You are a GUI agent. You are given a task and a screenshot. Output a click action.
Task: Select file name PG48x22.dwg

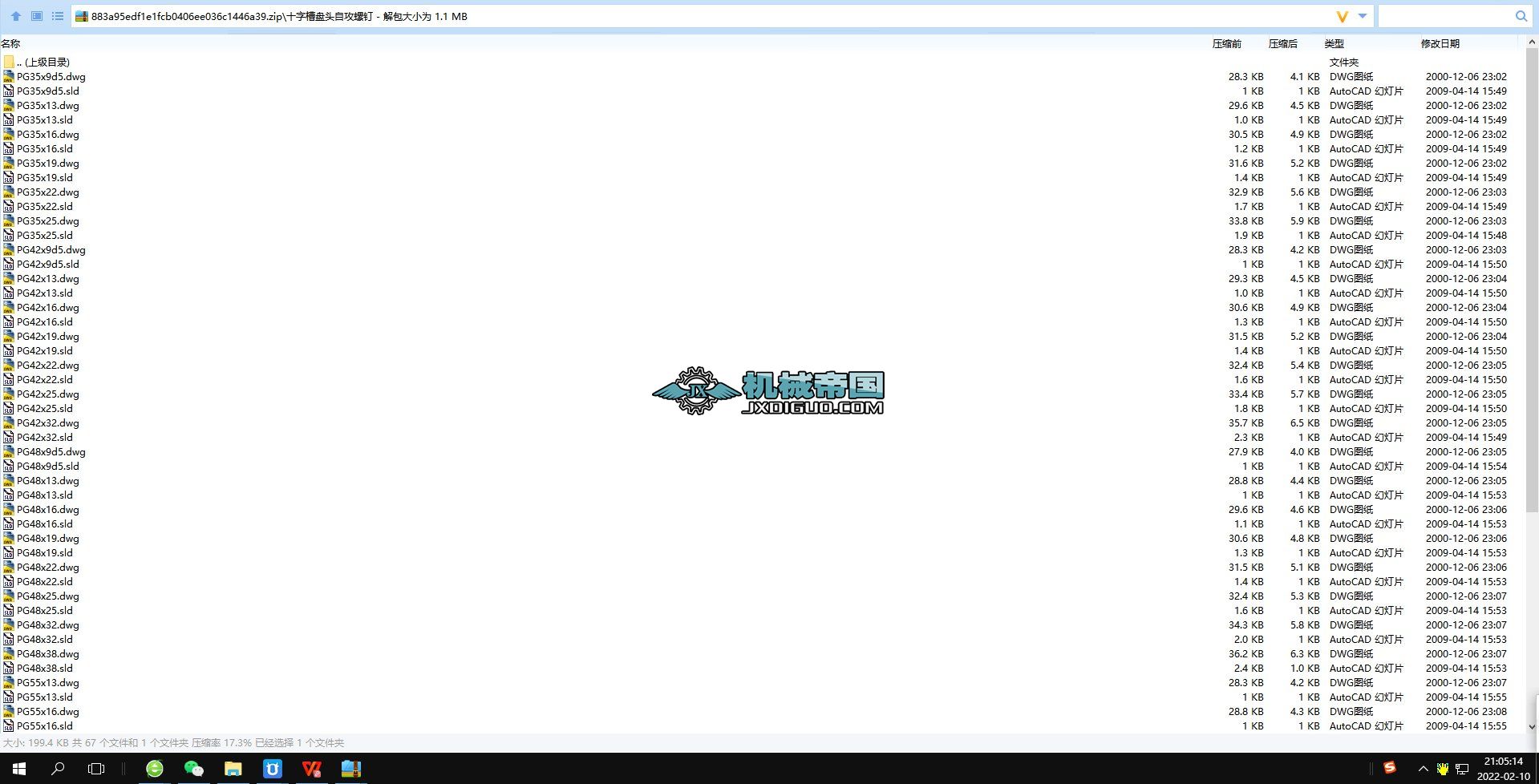48,568
